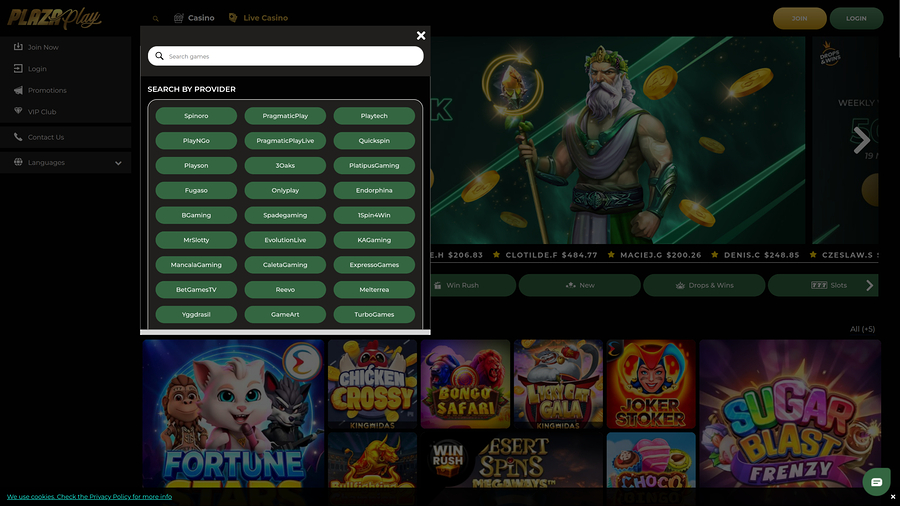Select the Drops & Wins category tab
Screen dimensions: 900x506
[x=704, y=285]
